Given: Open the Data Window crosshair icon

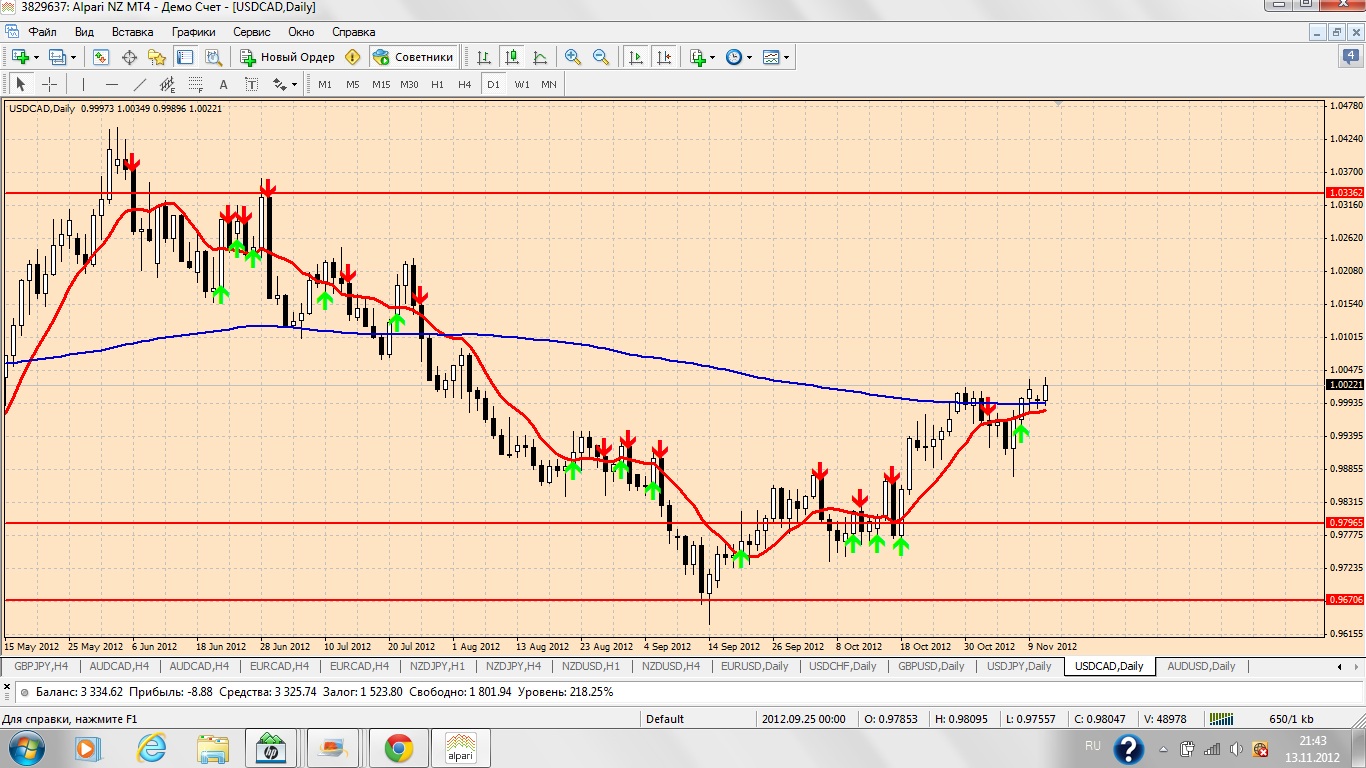Looking at the screenshot, I should (x=129, y=57).
